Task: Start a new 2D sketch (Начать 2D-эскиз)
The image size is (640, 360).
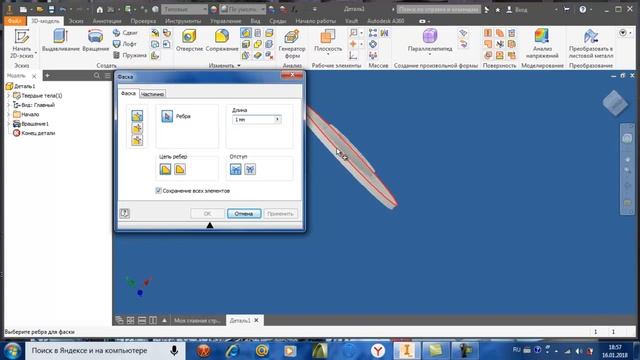Action: coord(21,43)
